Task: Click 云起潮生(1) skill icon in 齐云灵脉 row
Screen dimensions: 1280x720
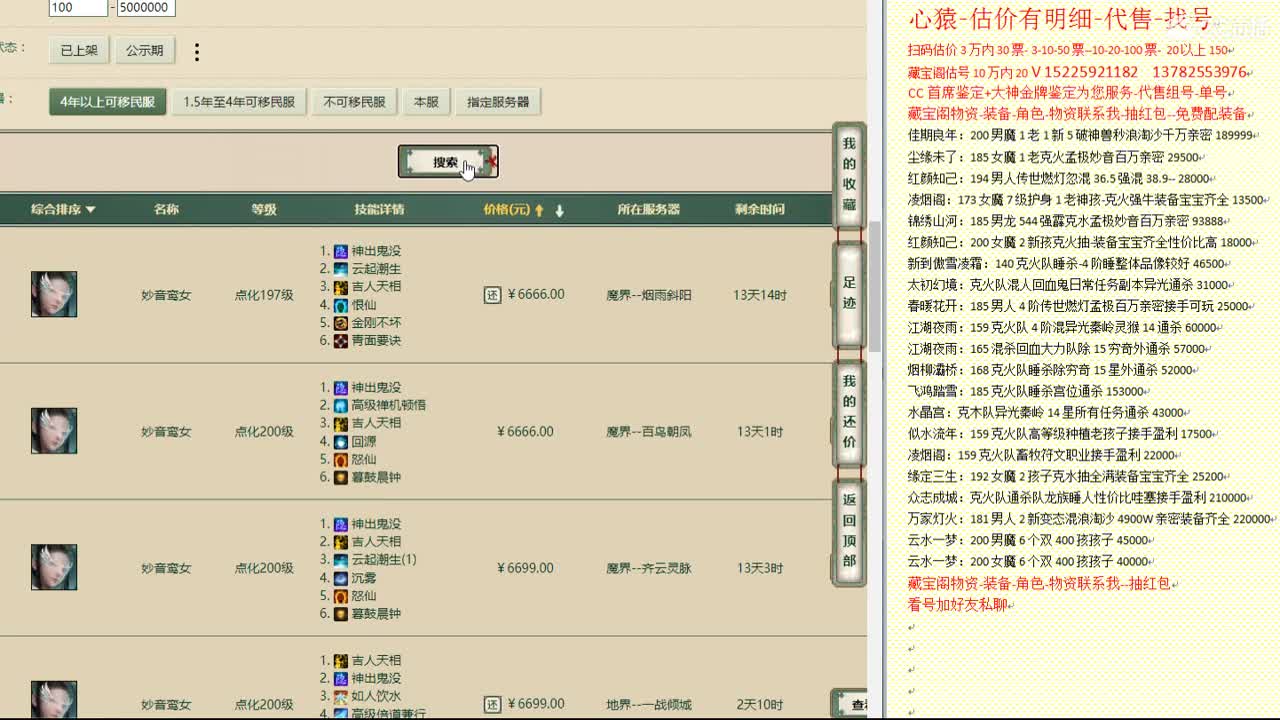Action: 340,560
